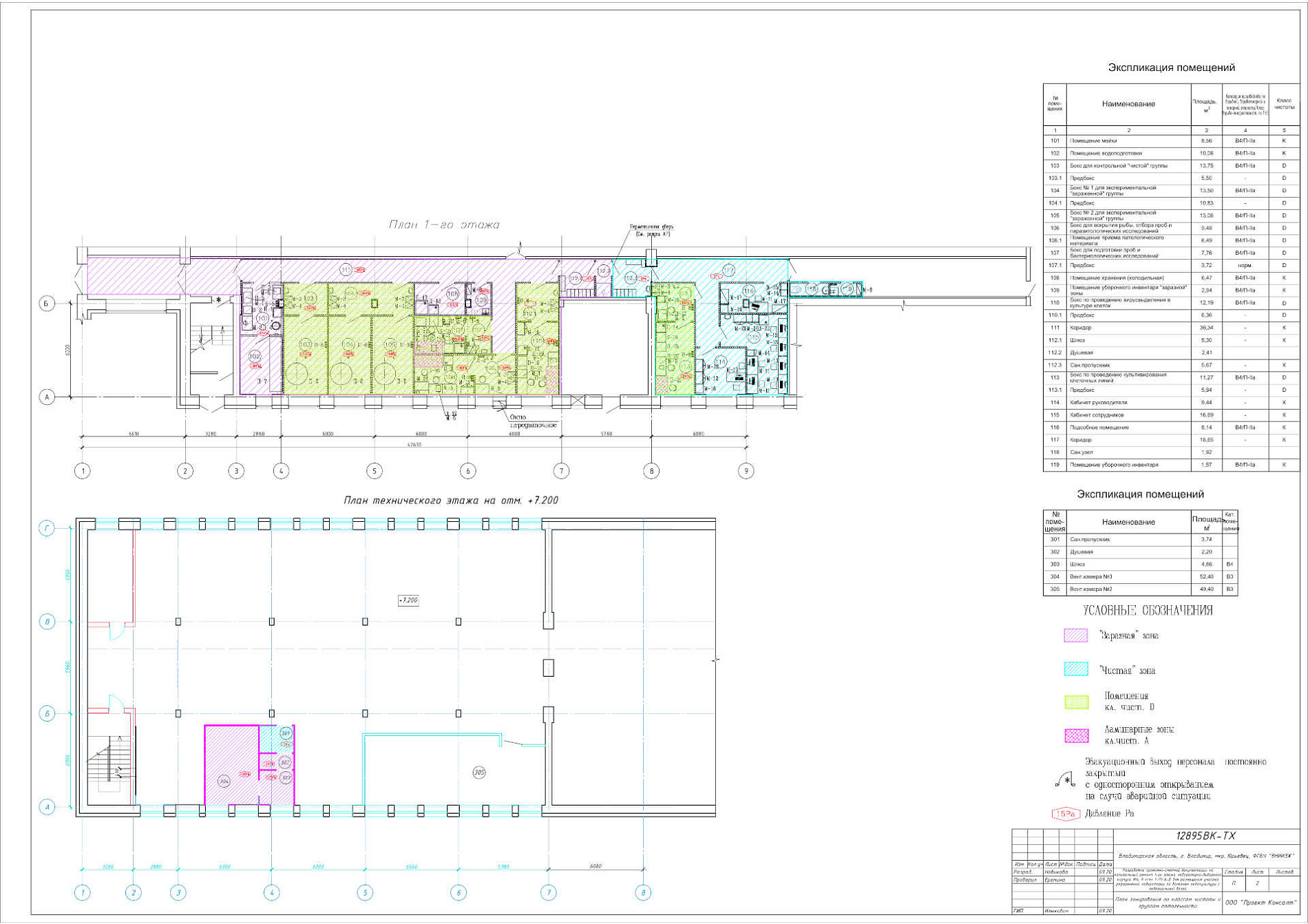
Task: Click the pink "Заразная" зона hatch swatch
Action: click(1076, 636)
